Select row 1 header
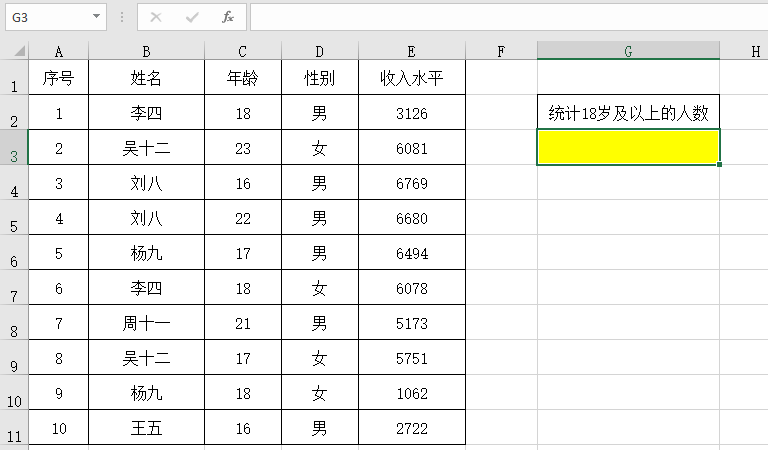The height and width of the screenshot is (450, 768). pos(14,77)
